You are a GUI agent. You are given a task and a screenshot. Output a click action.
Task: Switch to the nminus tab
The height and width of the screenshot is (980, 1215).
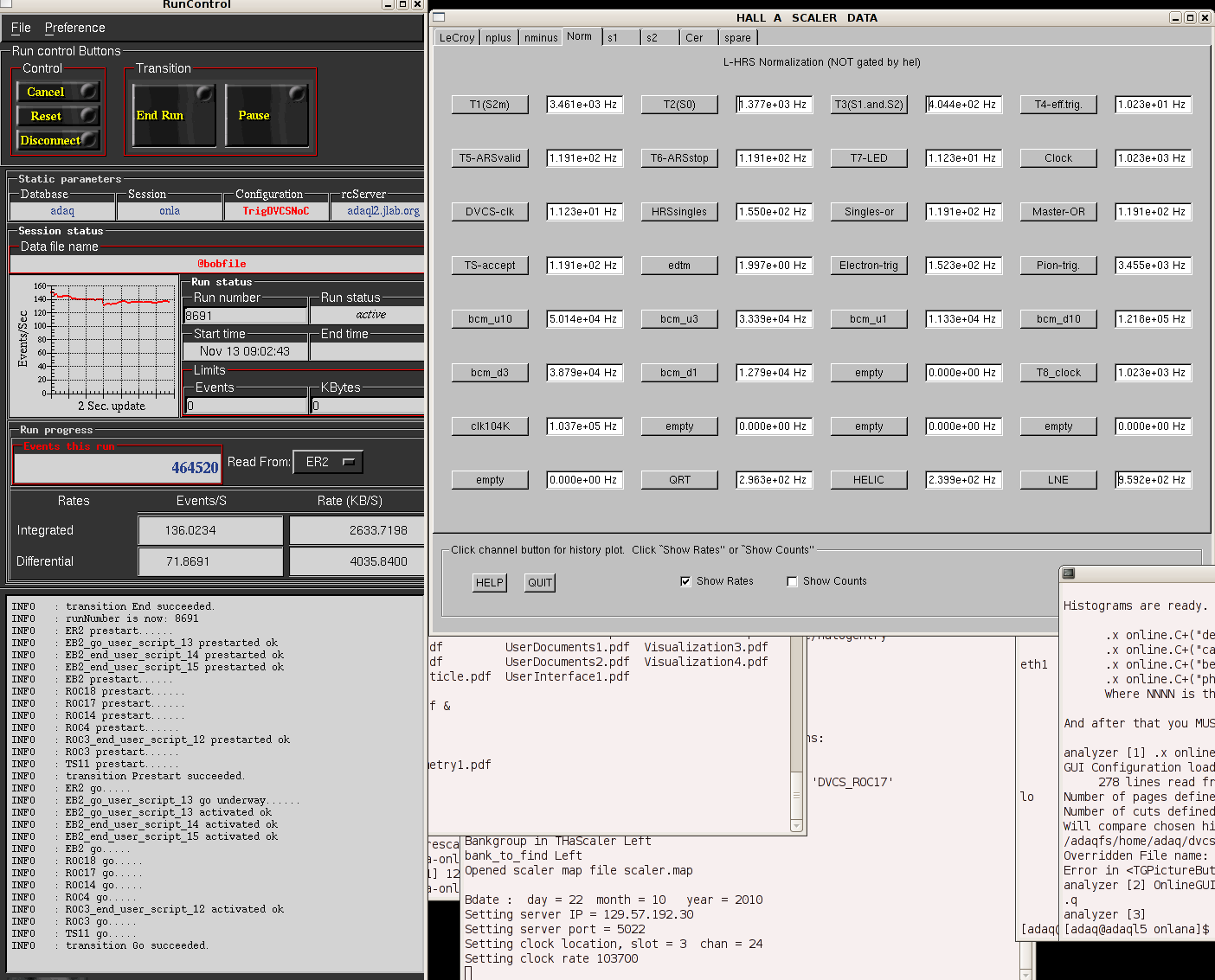(541, 37)
